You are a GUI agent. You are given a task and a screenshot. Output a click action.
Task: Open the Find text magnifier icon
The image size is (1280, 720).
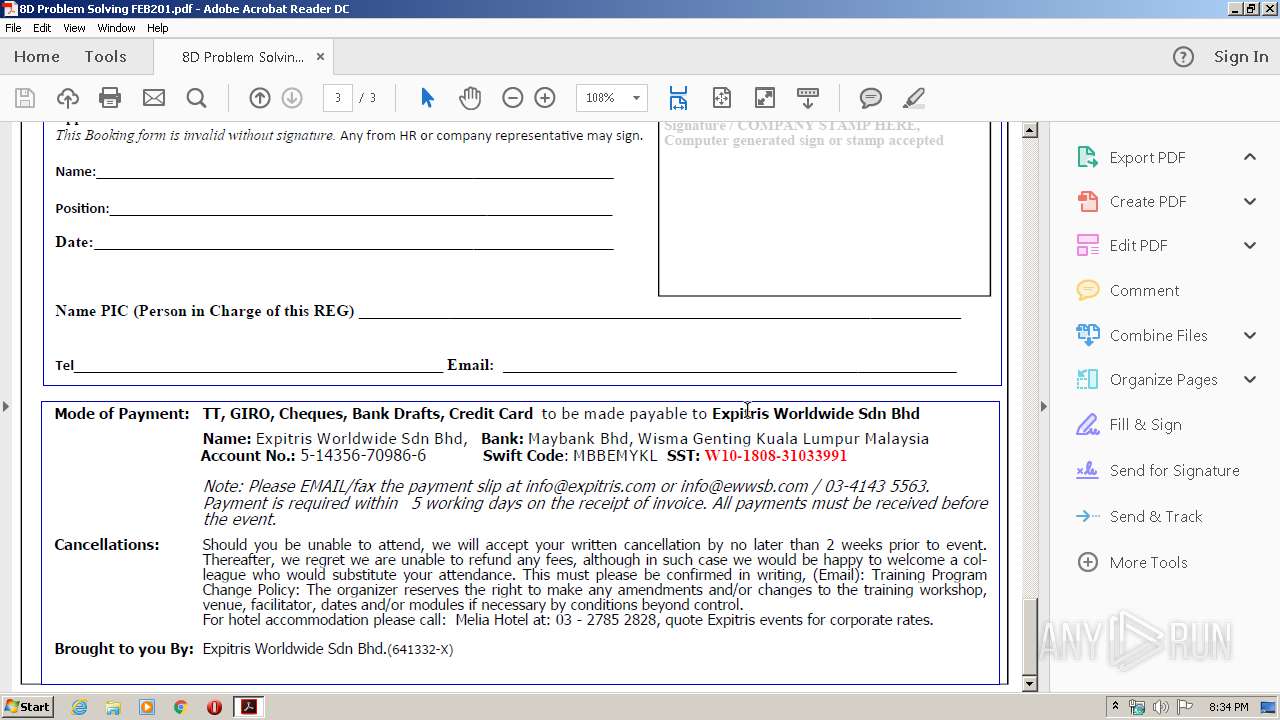click(x=197, y=97)
